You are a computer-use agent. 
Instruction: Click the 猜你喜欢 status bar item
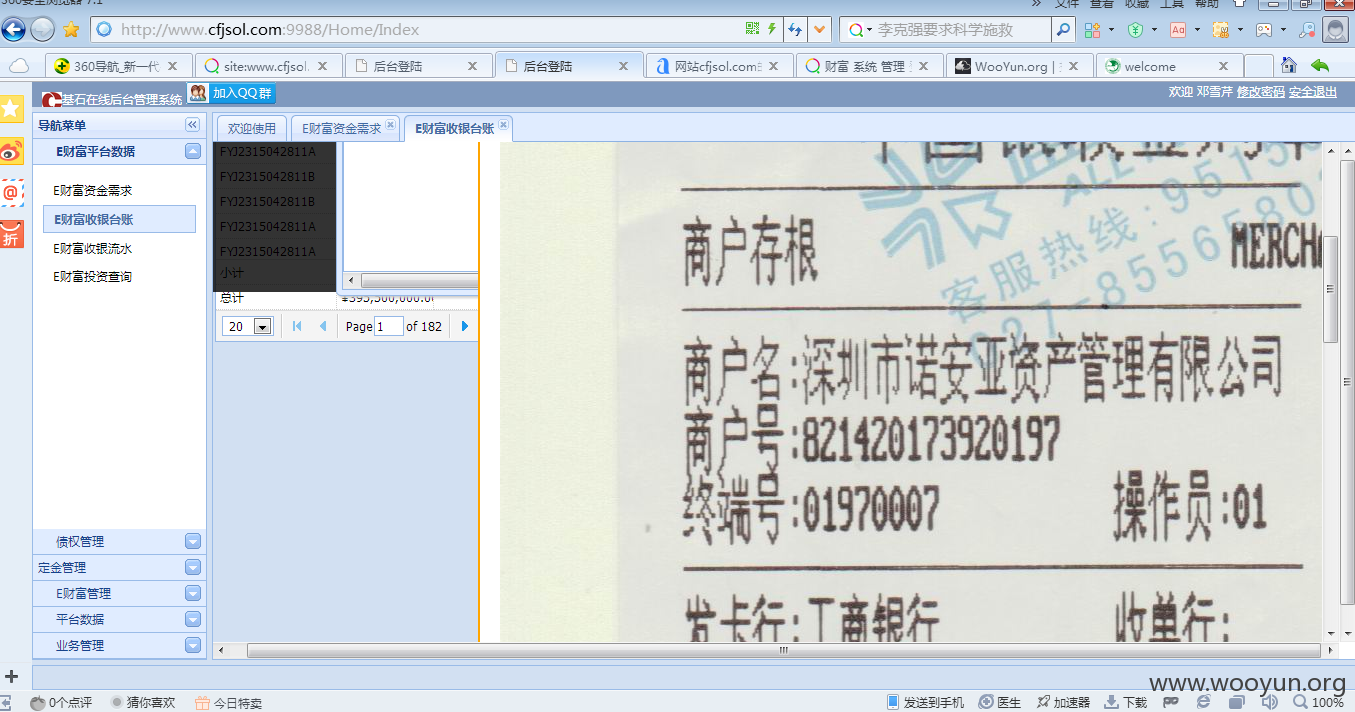[x=143, y=702]
